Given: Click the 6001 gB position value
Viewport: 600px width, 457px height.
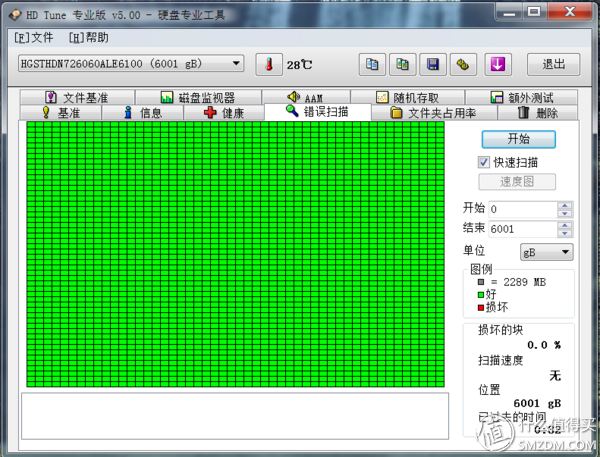Looking at the screenshot, I should [x=537, y=403].
